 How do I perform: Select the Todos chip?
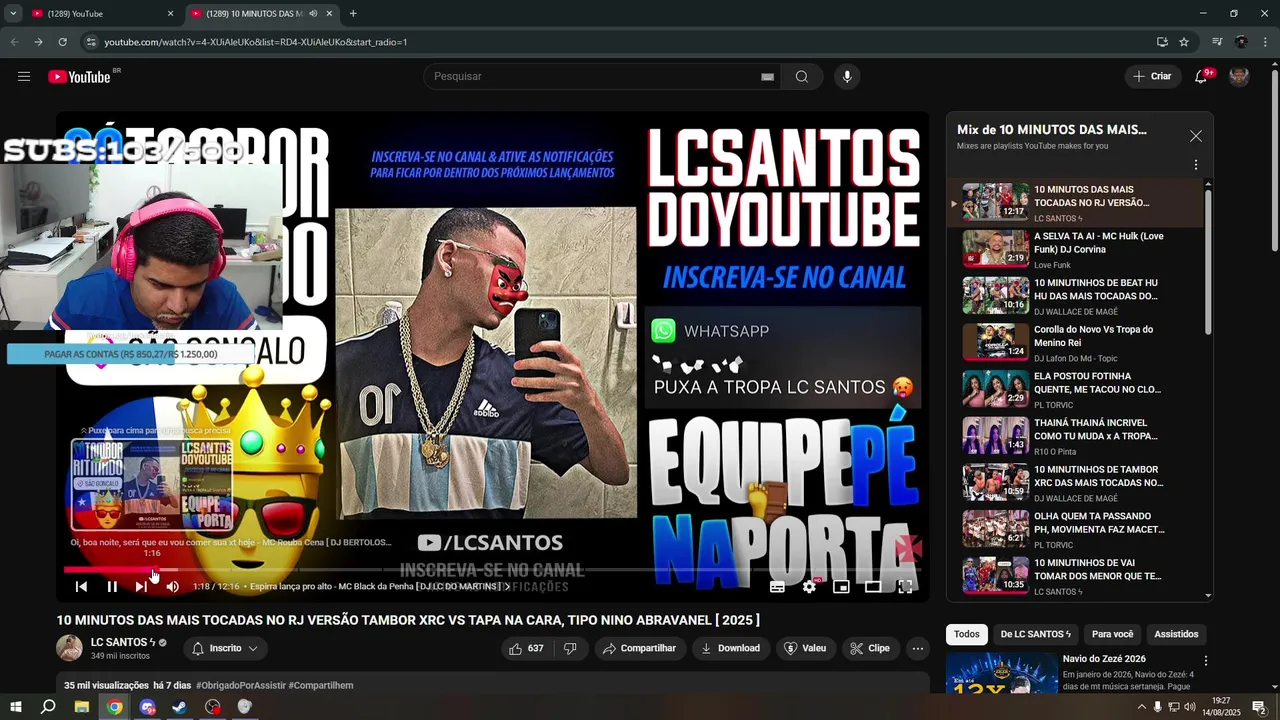pos(966,634)
